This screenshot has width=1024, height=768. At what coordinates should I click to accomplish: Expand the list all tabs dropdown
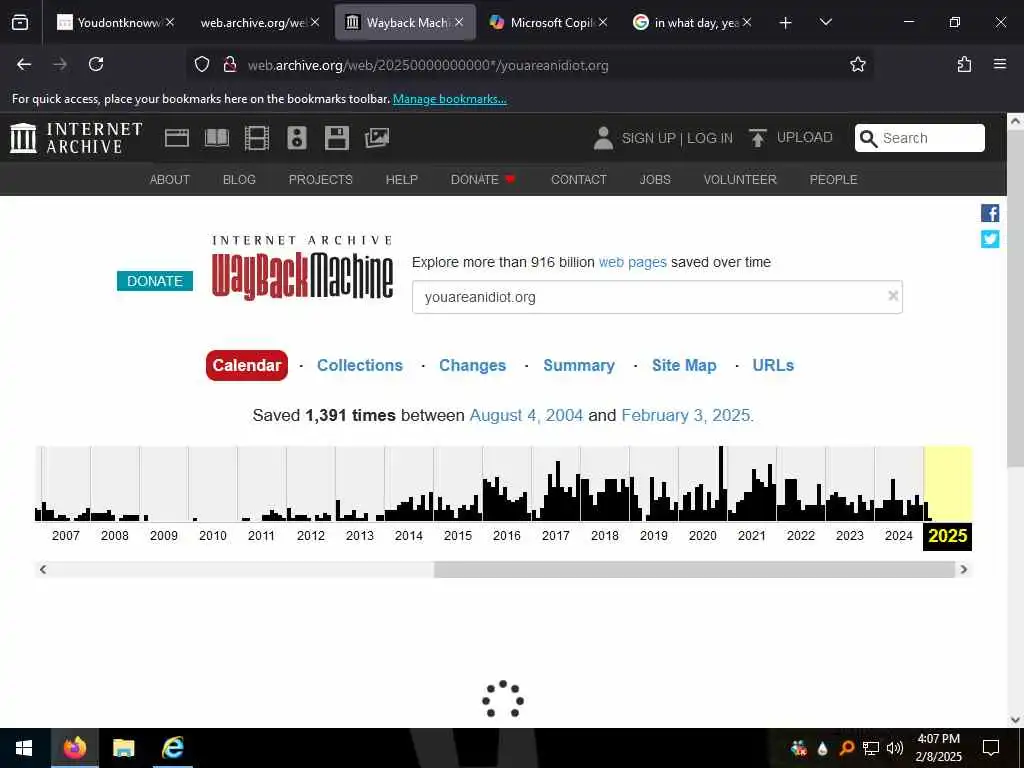pyautogui.click(x=825, y=23)
